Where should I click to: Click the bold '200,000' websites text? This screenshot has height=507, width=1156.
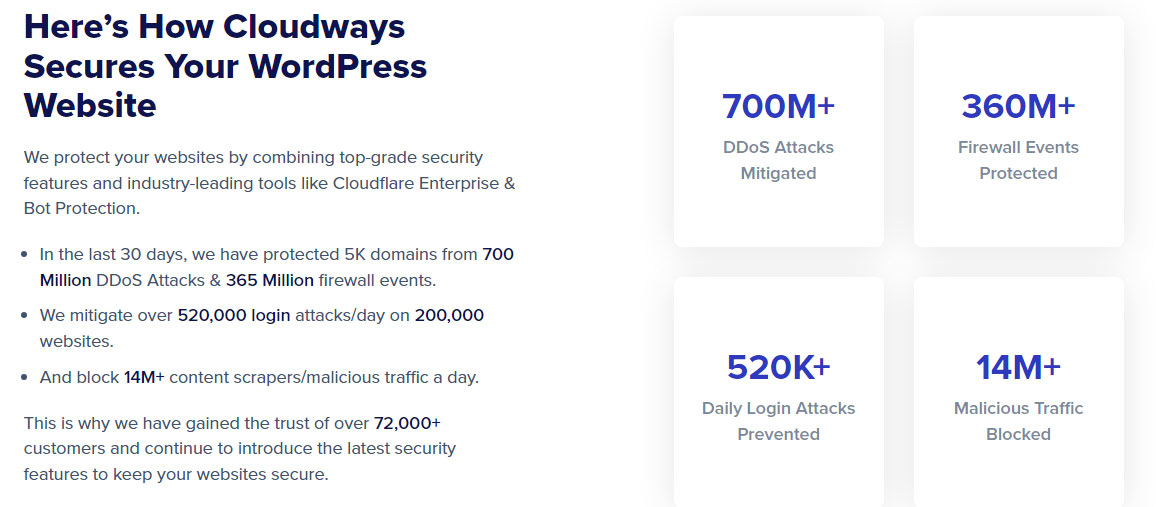[449, 315]
